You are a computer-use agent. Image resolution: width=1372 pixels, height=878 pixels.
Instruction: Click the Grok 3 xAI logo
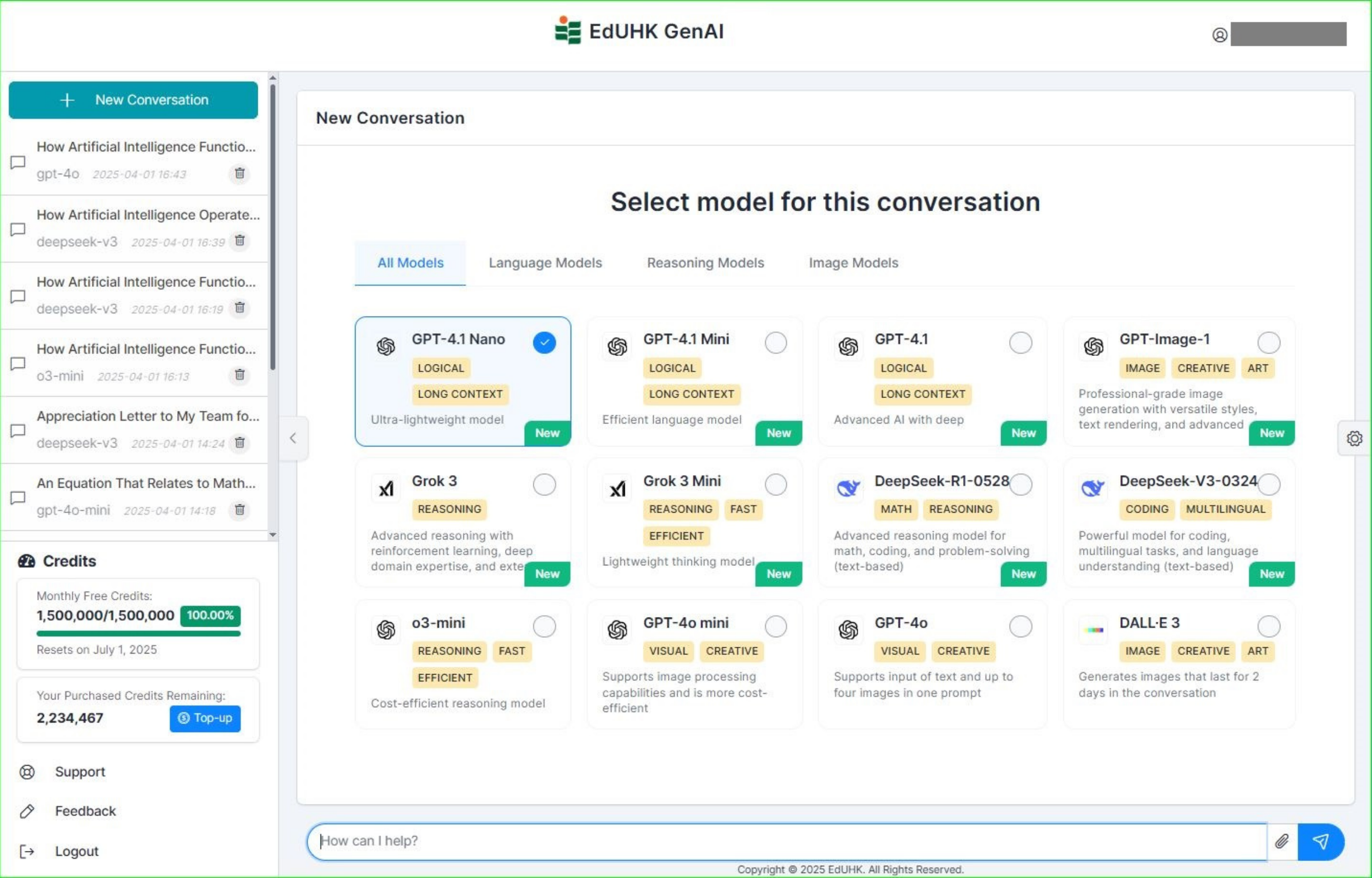click(x=386, y=488)
